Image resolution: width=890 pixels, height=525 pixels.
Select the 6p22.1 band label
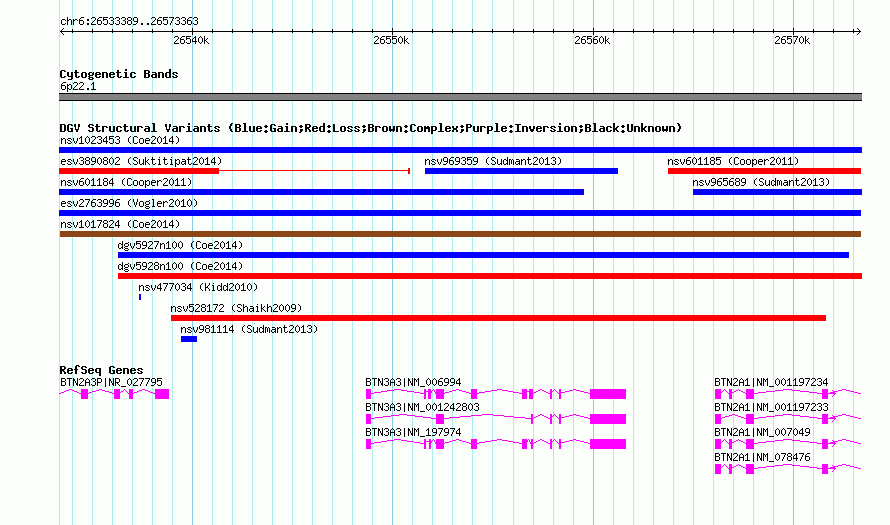point(78,86)
